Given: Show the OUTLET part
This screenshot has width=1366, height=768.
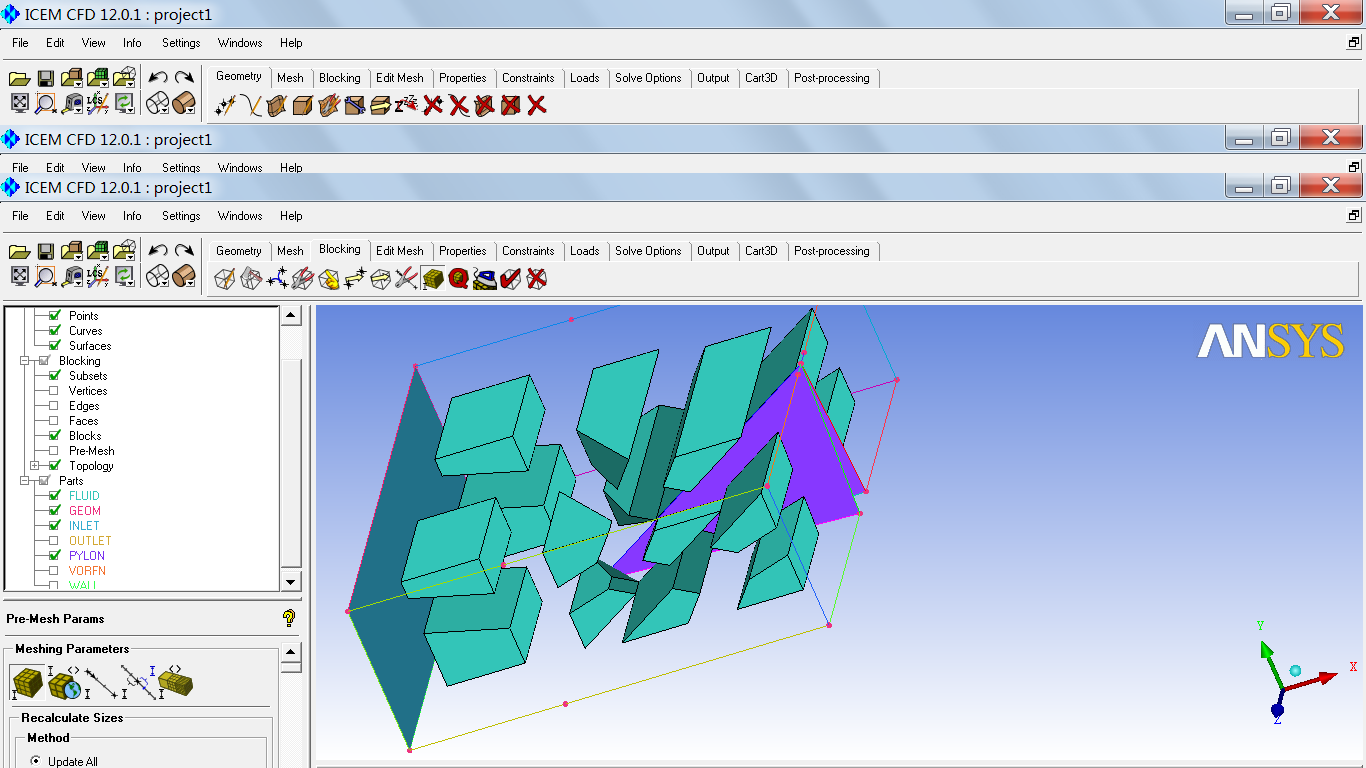Looking at the screenshot, I should 54,541.
